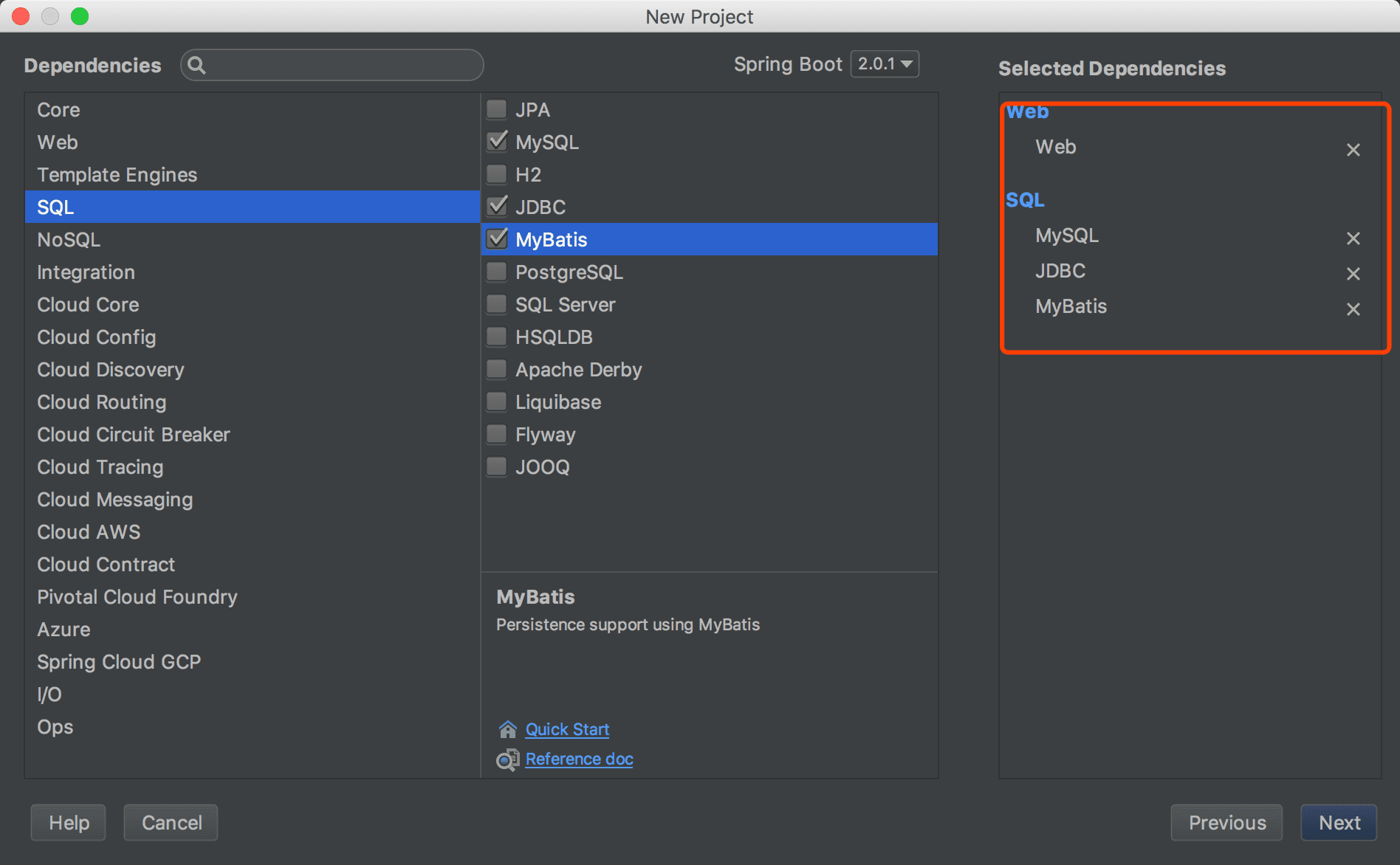Image resolution: width=1400 pixels, height=865 pixels.
Task: Click the search magnifier icon
Action: coord(196,66)
